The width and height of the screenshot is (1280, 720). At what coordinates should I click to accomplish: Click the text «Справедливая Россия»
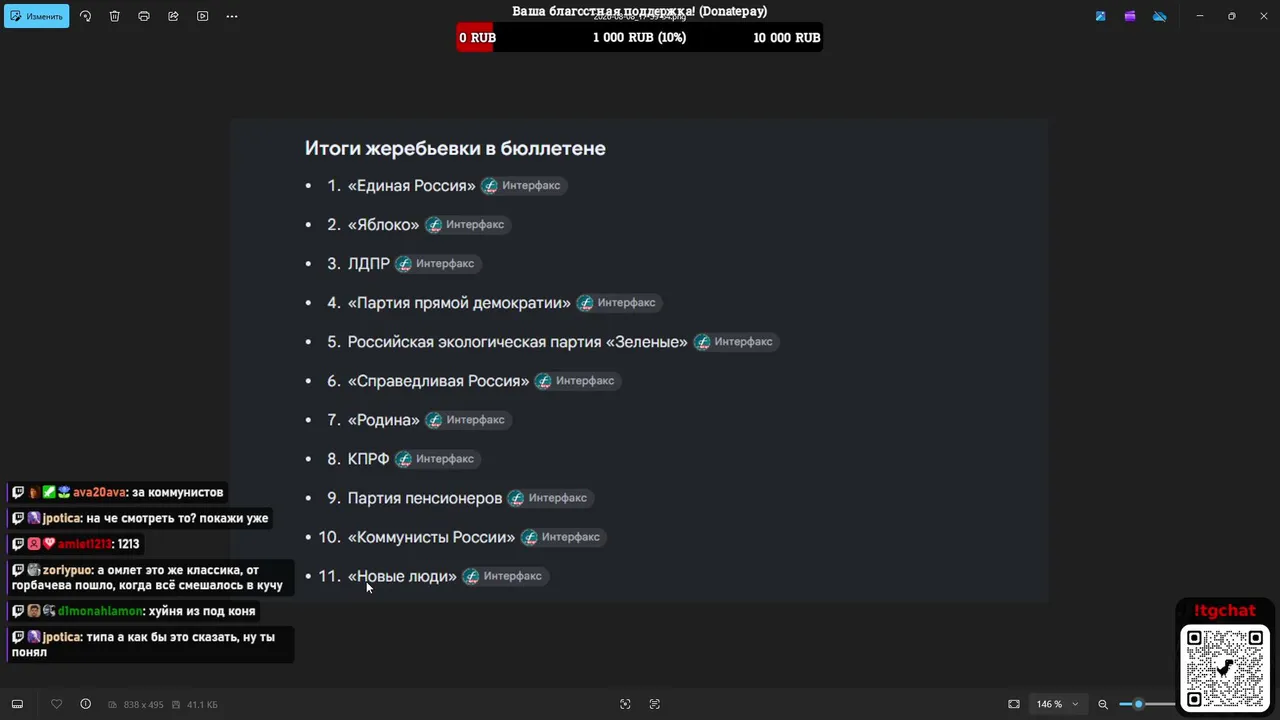tap(438, 380)
